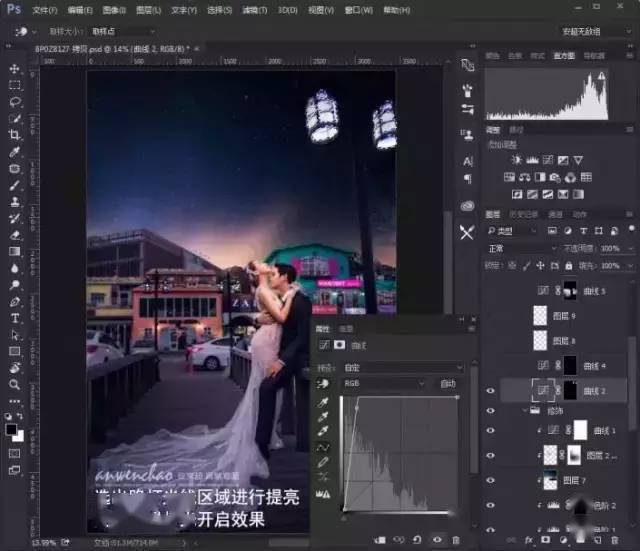The image size is (640, 551).
Task: Add Brightness/Contrast adjustment icon
Action: (x=517, y=160)
